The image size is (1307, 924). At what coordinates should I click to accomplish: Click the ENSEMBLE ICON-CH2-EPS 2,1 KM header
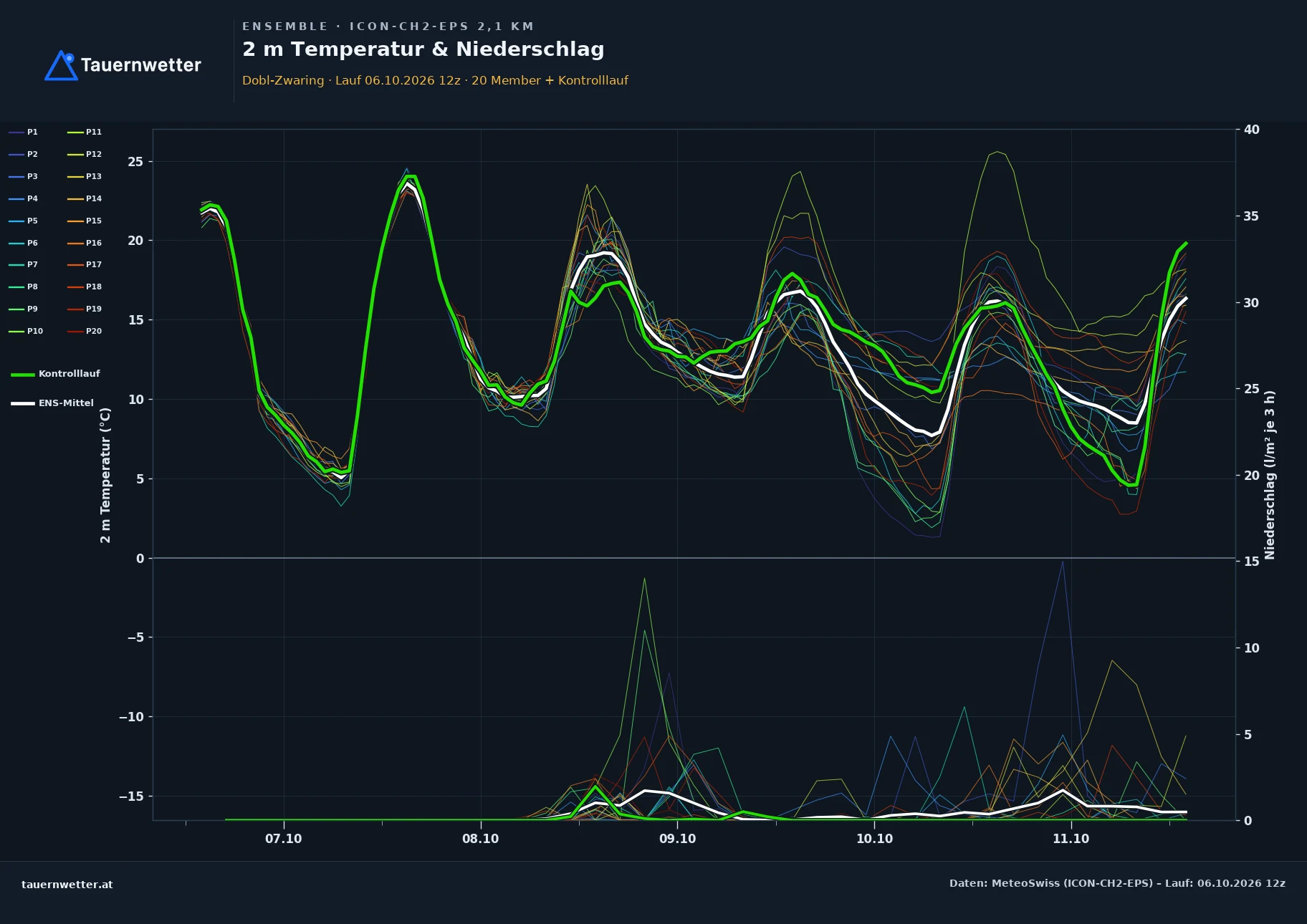[x=388, y=27]
